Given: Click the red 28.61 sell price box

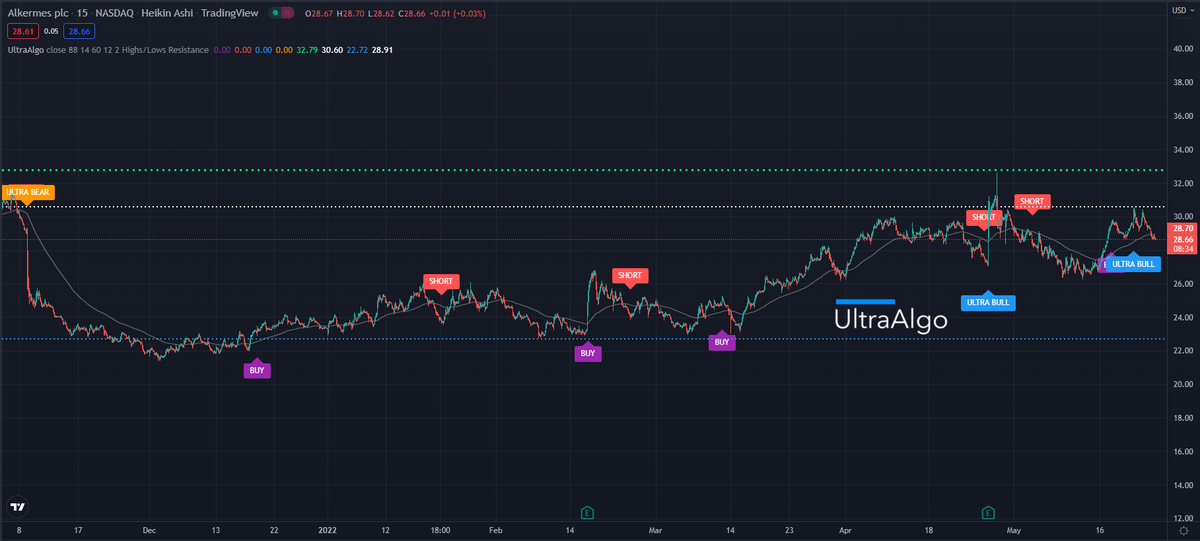Looking at the screenshot, I should tap(22, 31).
